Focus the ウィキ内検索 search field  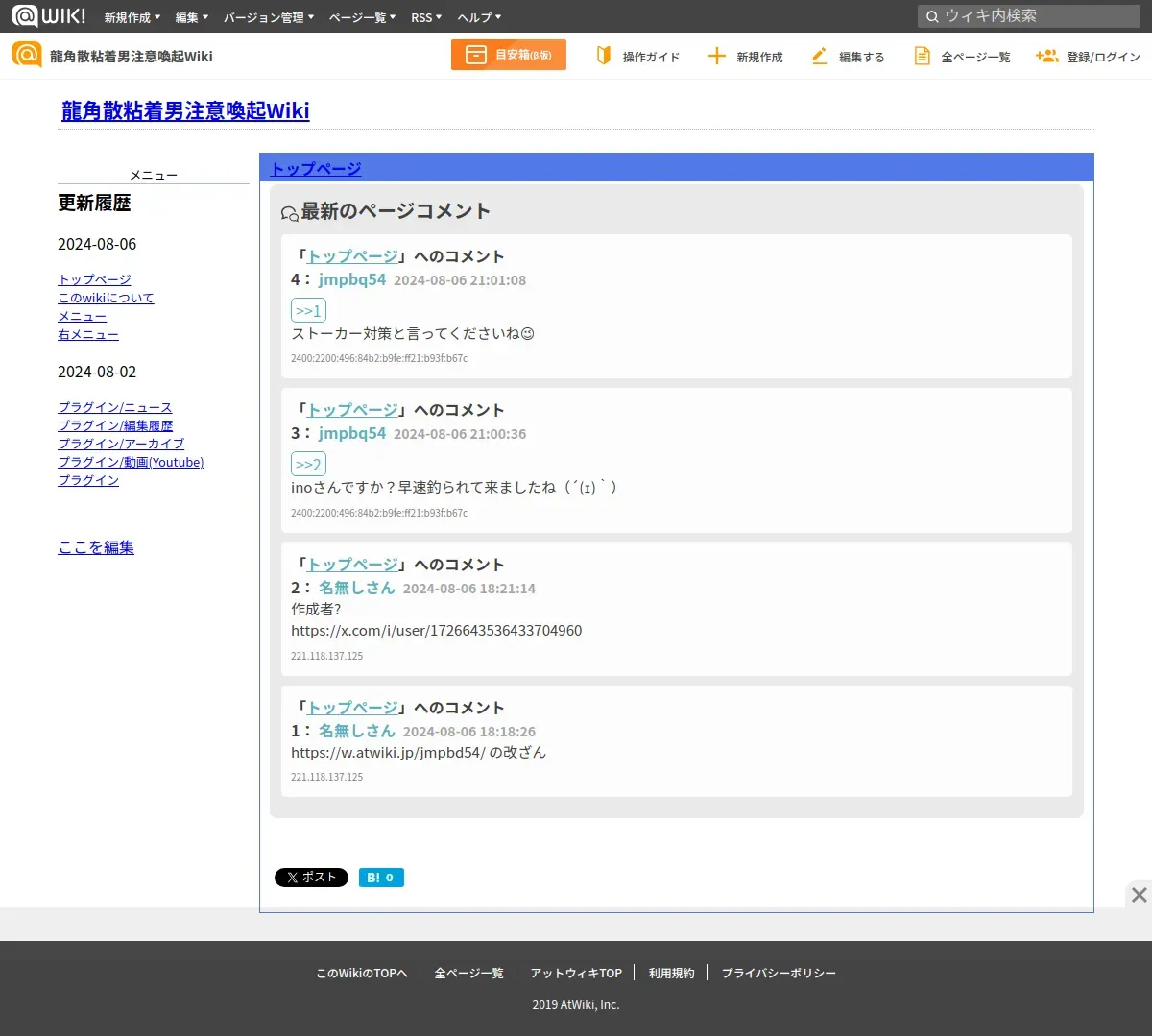(x=1029, y=16)
